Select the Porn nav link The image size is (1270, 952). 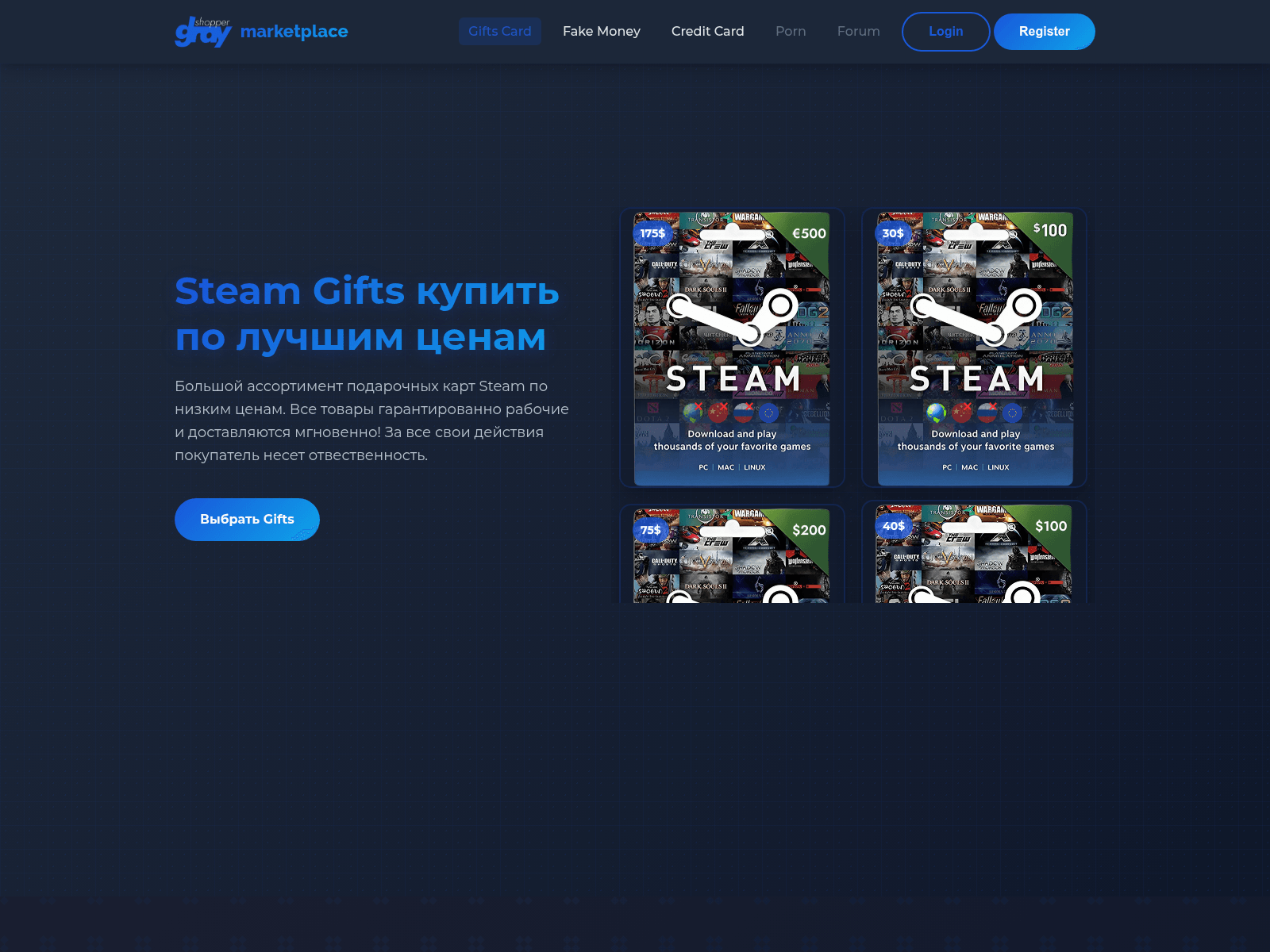click(x=791, y=31)
